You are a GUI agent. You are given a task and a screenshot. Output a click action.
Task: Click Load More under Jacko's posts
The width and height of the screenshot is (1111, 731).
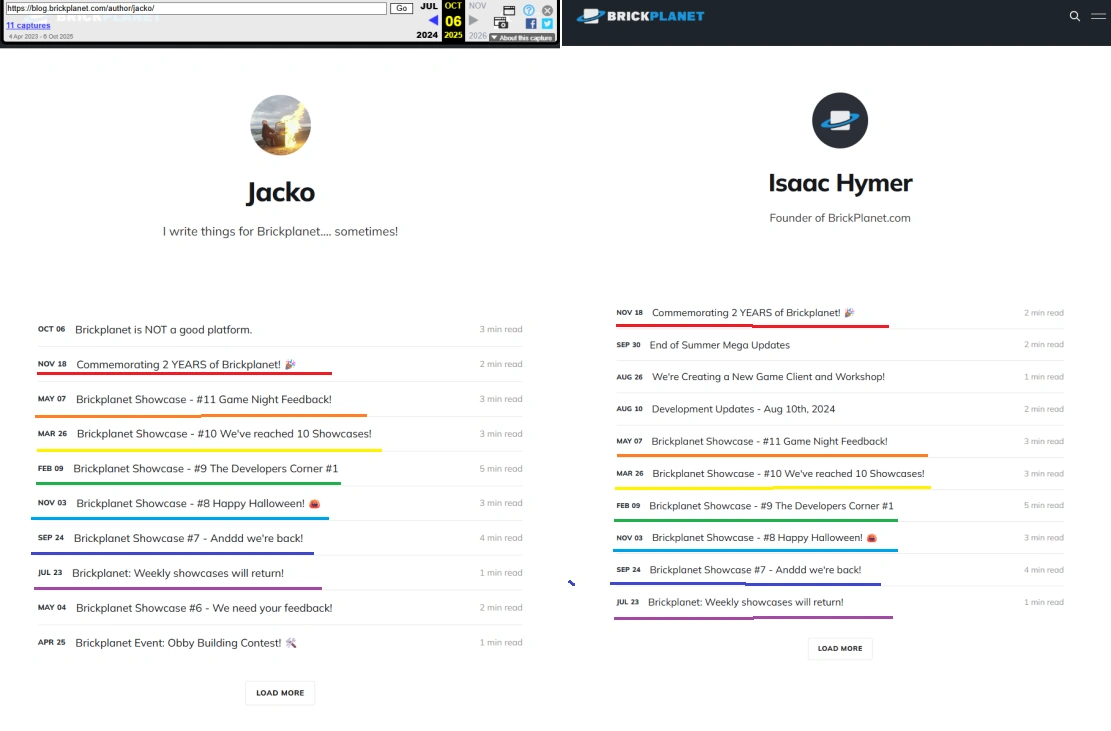coord(280,693)
